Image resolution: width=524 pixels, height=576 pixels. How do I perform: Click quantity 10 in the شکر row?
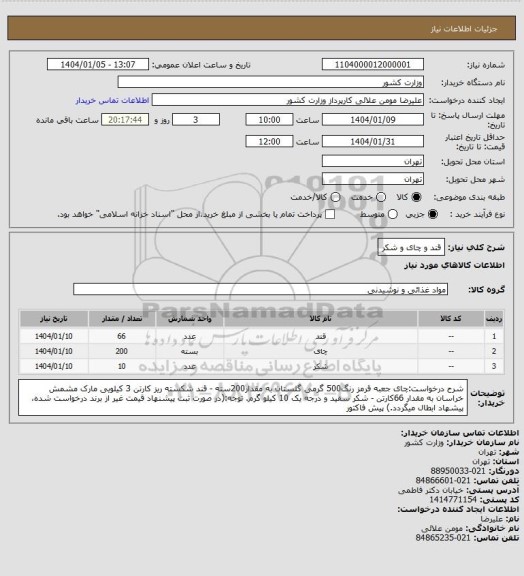click(x=122, y=366)
